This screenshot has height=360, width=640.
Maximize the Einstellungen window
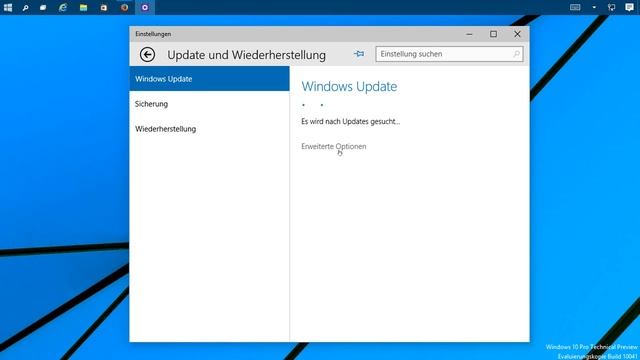493,34
